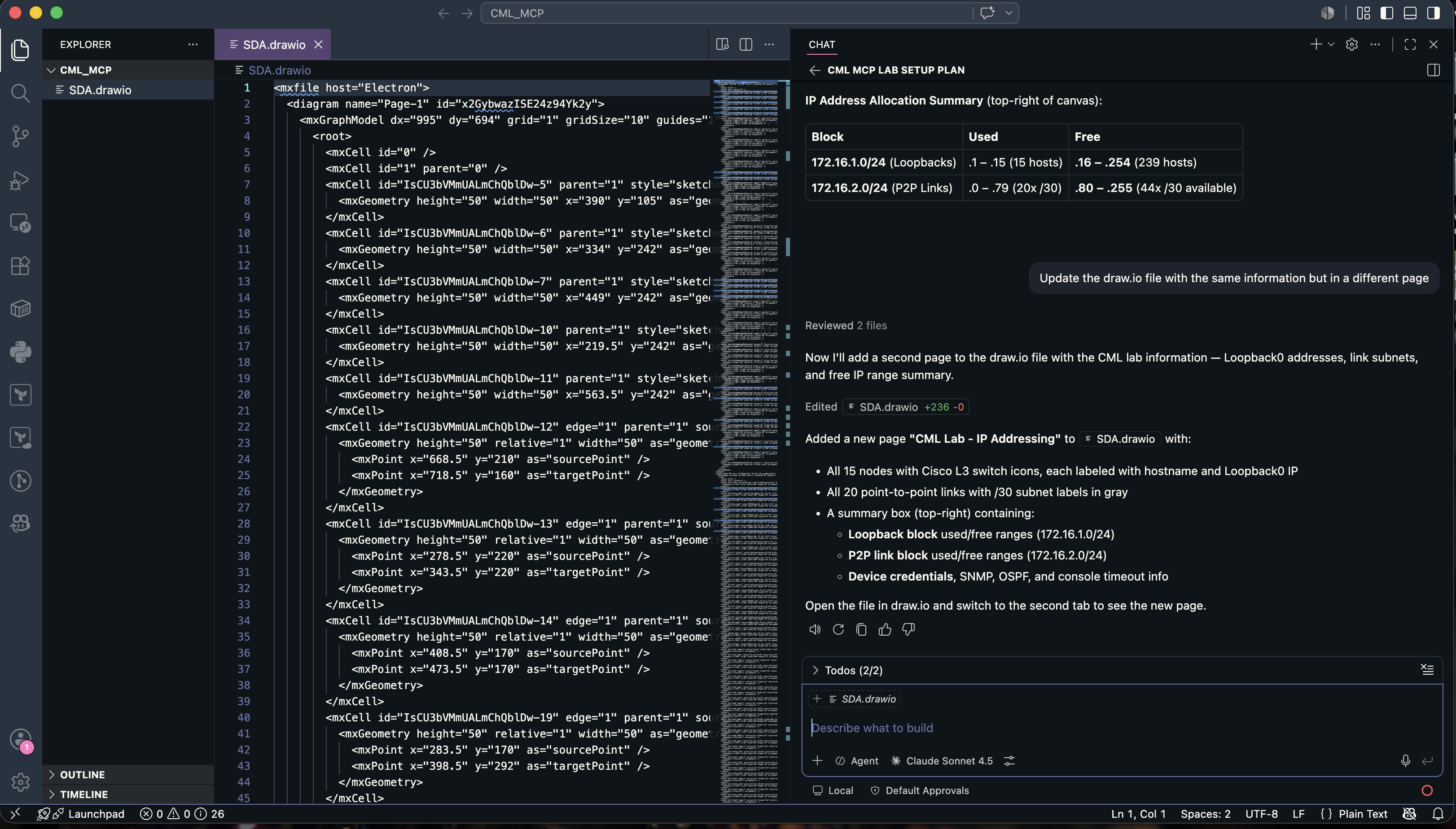The image size is (1456, 829).
Task: Open Run and Debug view
Action: tap(21, 180)
